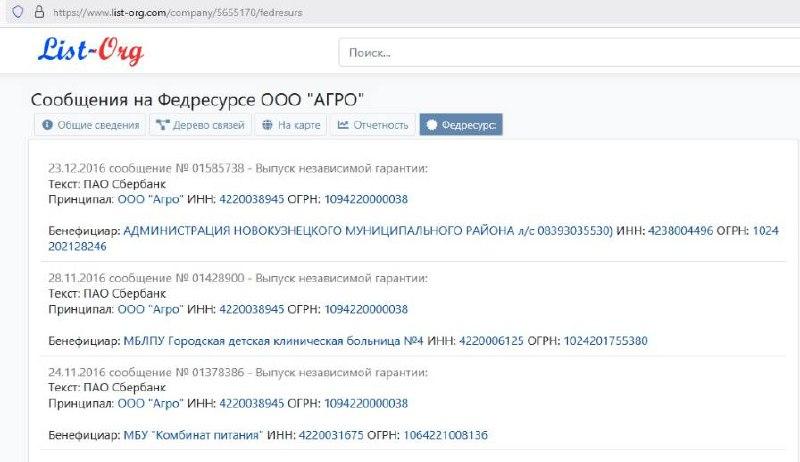Click the chart icon on Отчетность tab
The height and width of the screenshot is (462, 800).
(x=343, y=125)
